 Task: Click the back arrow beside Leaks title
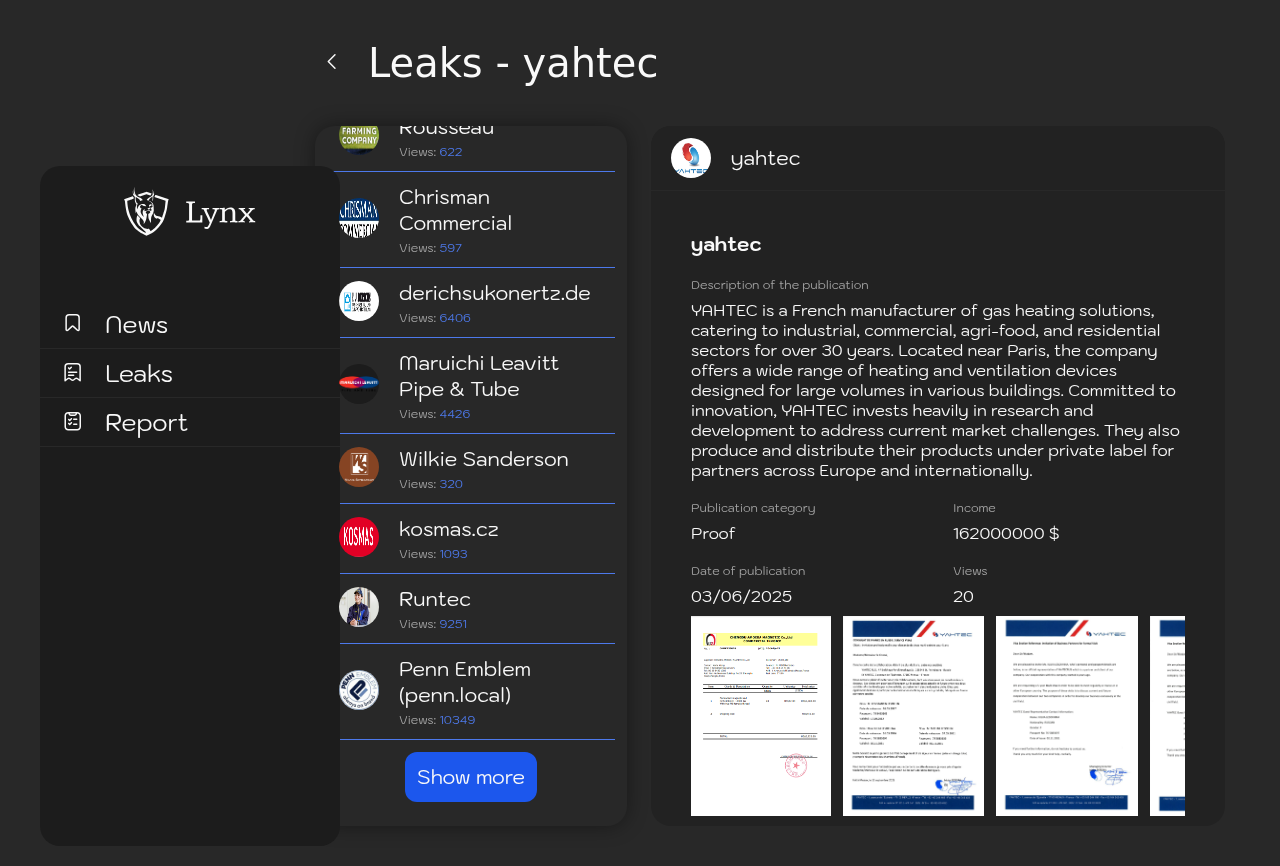332,62
